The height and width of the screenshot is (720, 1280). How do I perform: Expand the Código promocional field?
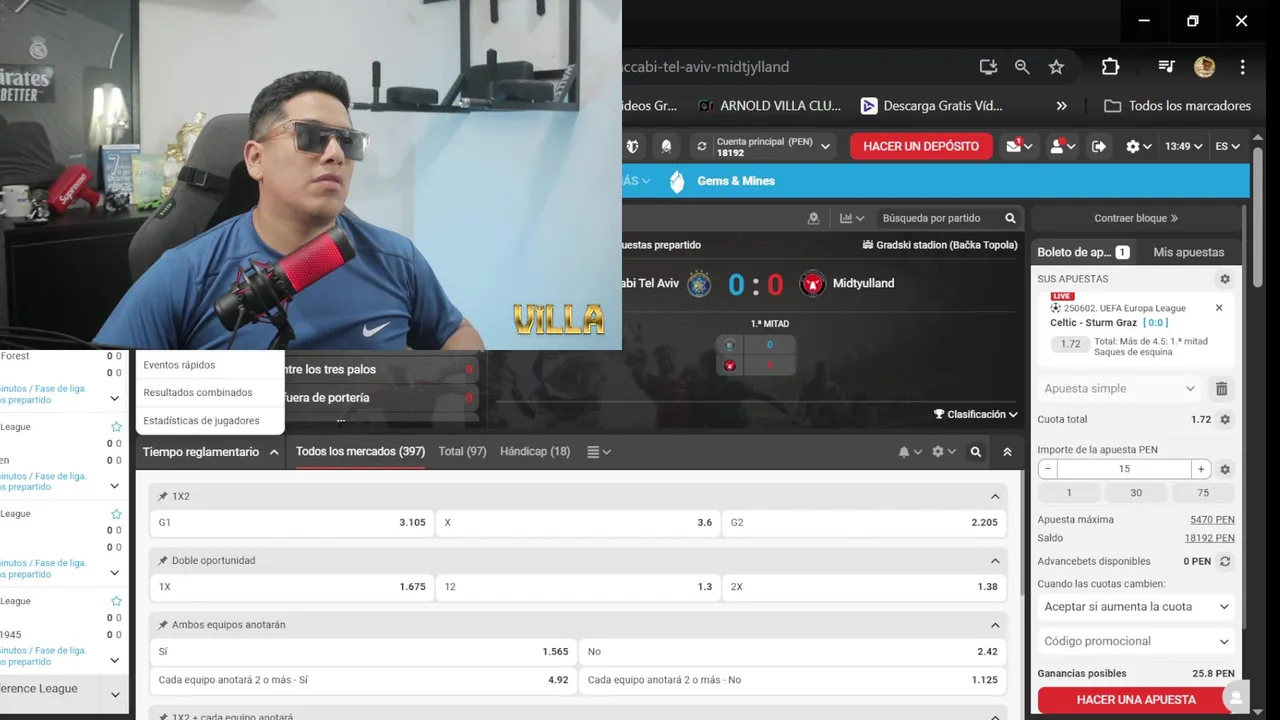[1136, 641]
